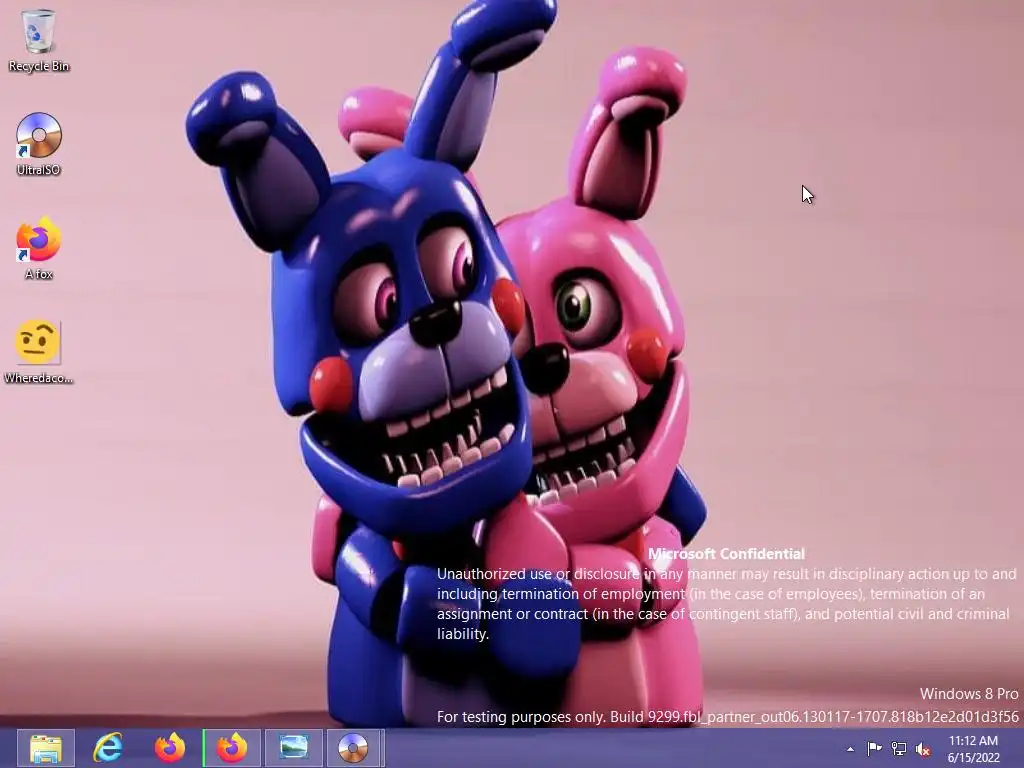Select the "A fox" Firefox desktop shortcut
The image size is (1024, 768).
pos(39,248)
